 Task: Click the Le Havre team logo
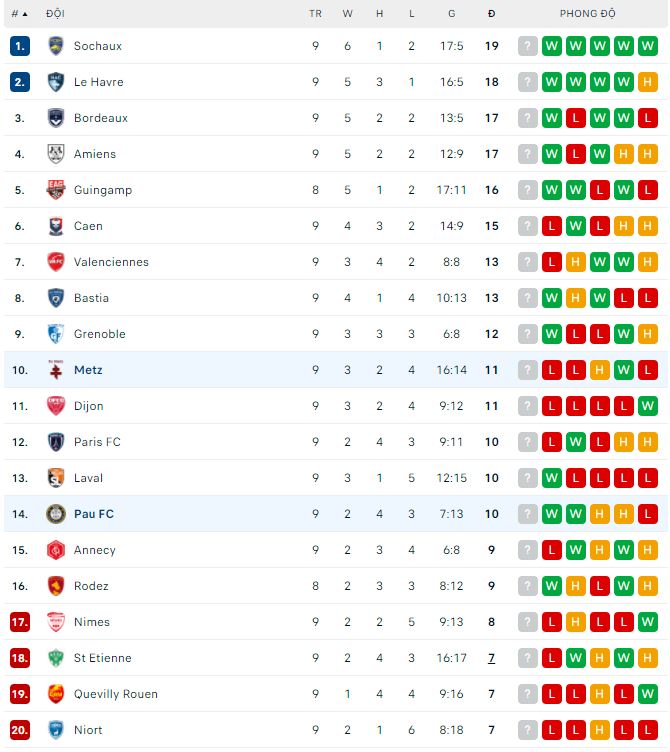tap(56, 82)
